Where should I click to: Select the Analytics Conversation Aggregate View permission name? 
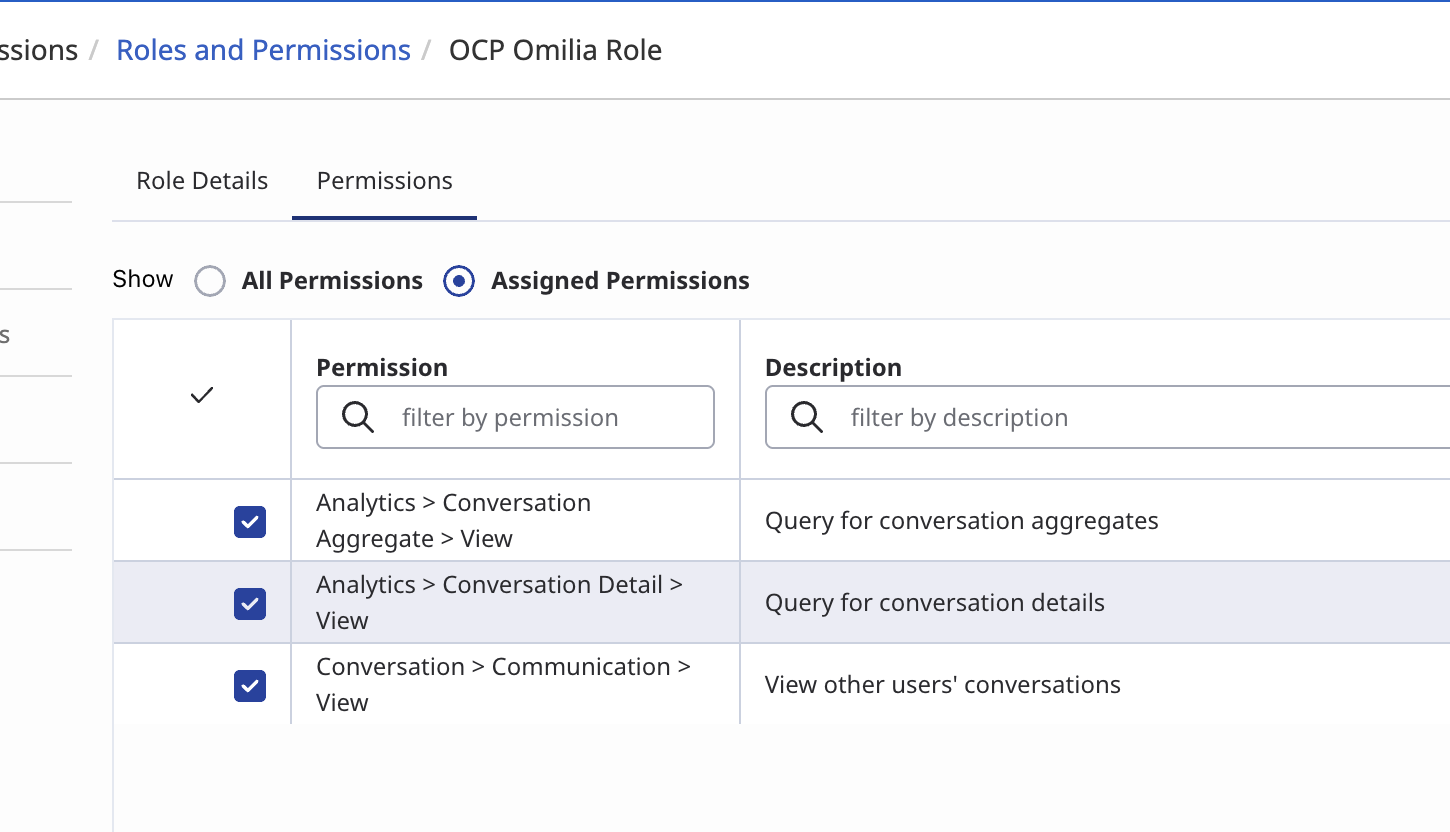pos(453,521)
